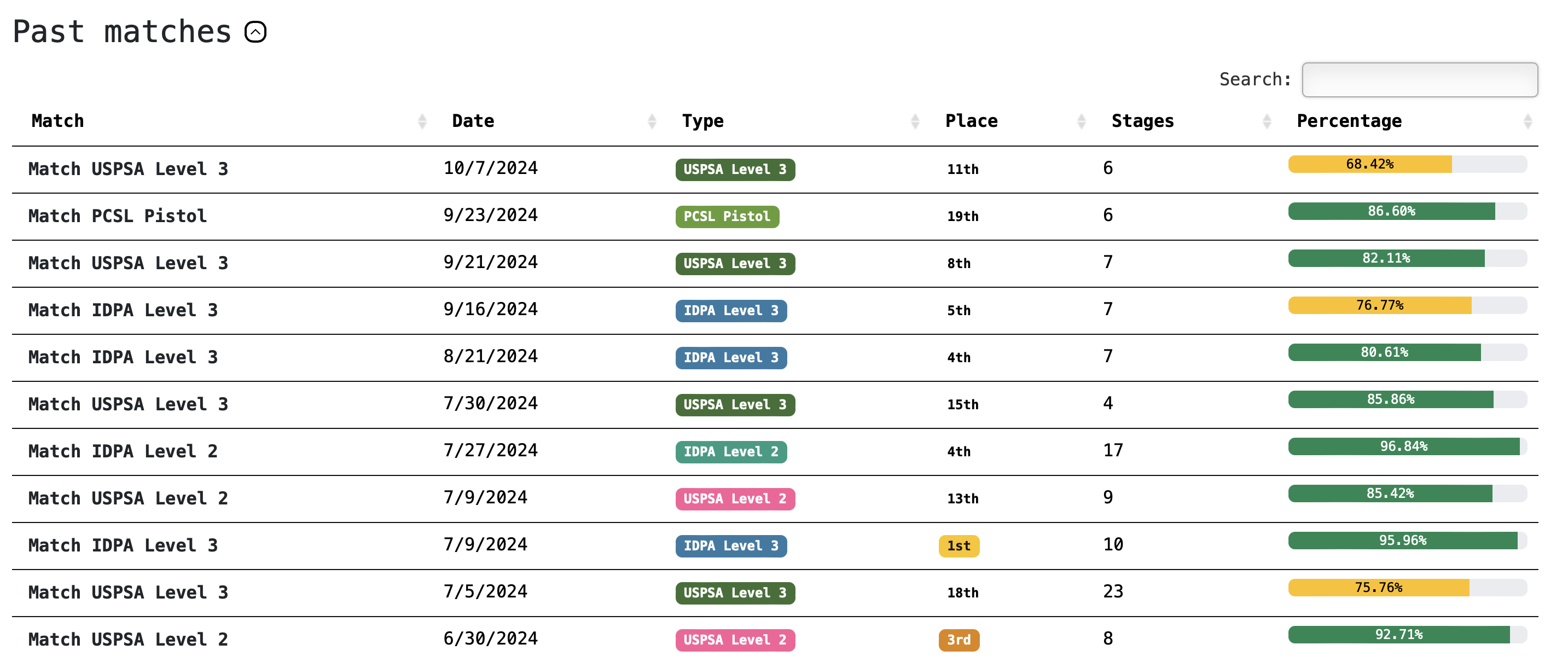Image resolution: width=1568 pixels, height=662 pixels.
Task: Click the PCSL Pistol type badge
Action: point(727,217)
